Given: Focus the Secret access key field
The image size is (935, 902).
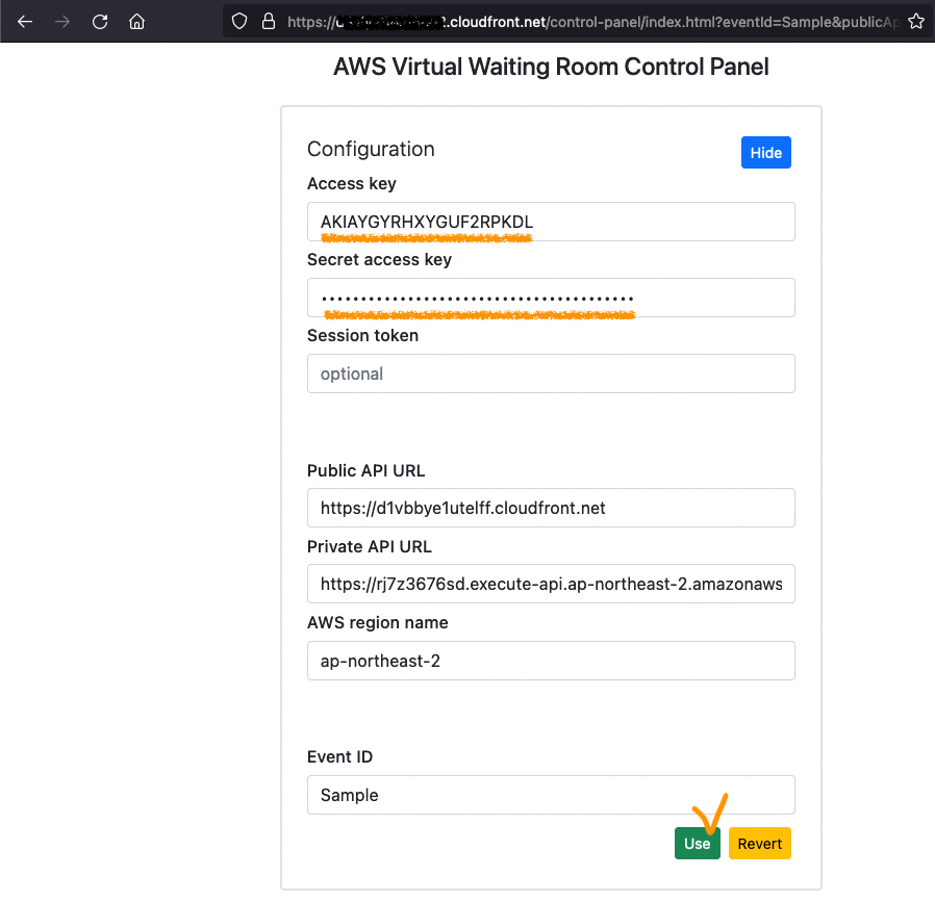Looking at the screenshot, I should tap(551, 297).
